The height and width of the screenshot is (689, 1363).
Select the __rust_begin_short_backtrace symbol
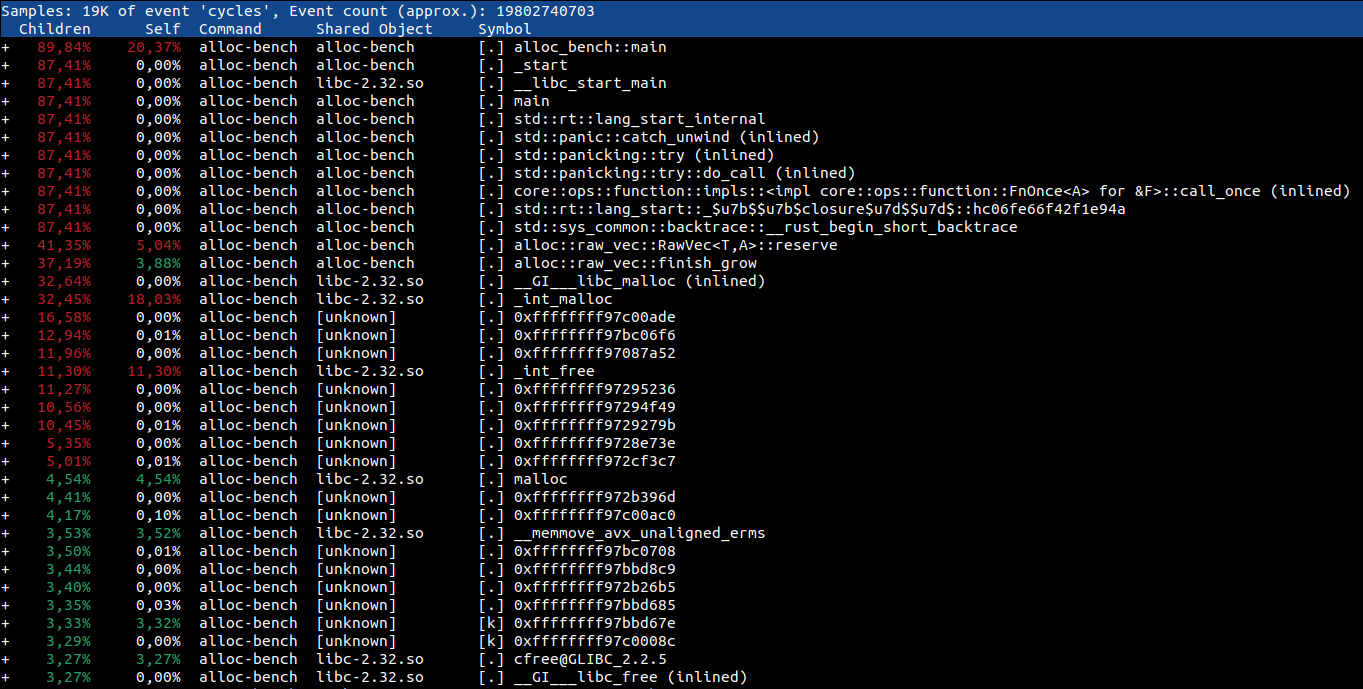click(765, 227)
